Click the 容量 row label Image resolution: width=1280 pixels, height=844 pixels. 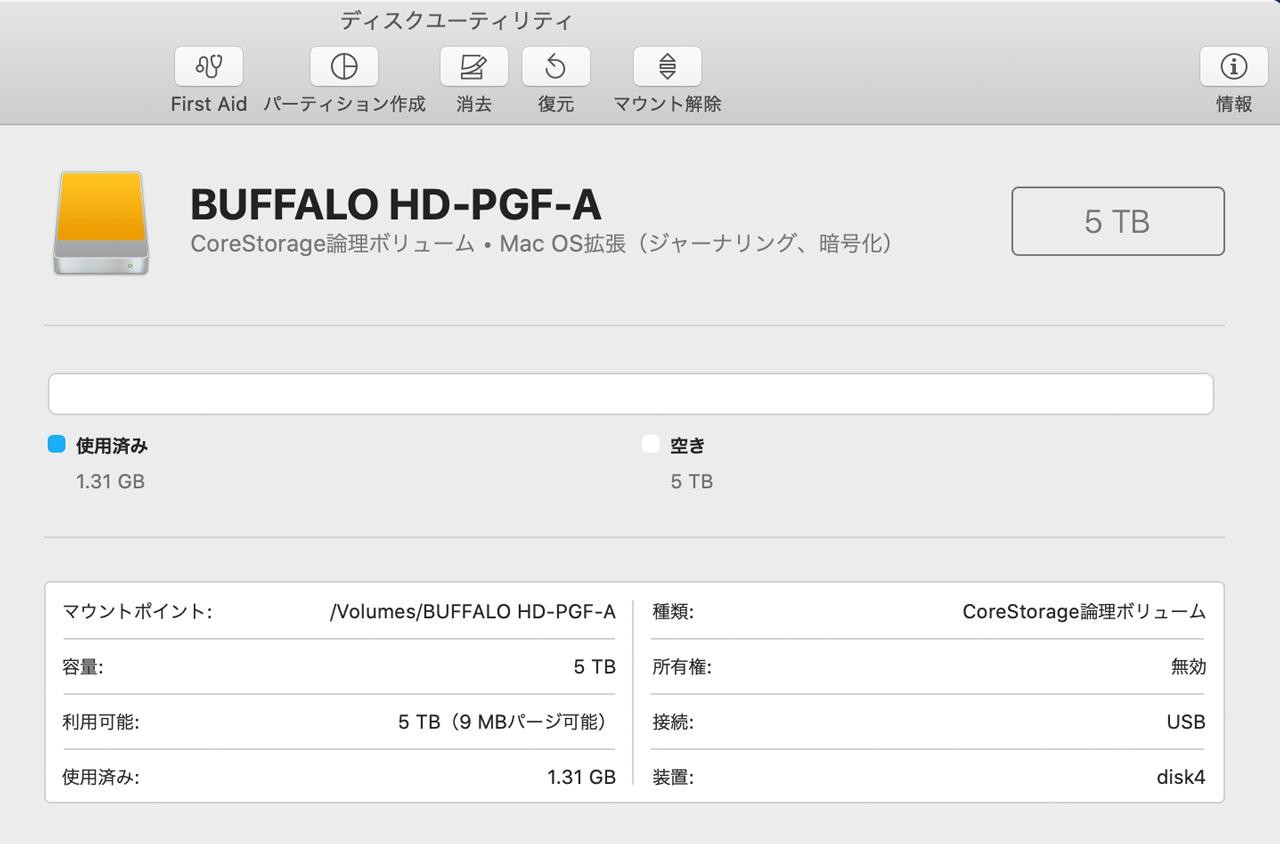click(x=83, y=667)
